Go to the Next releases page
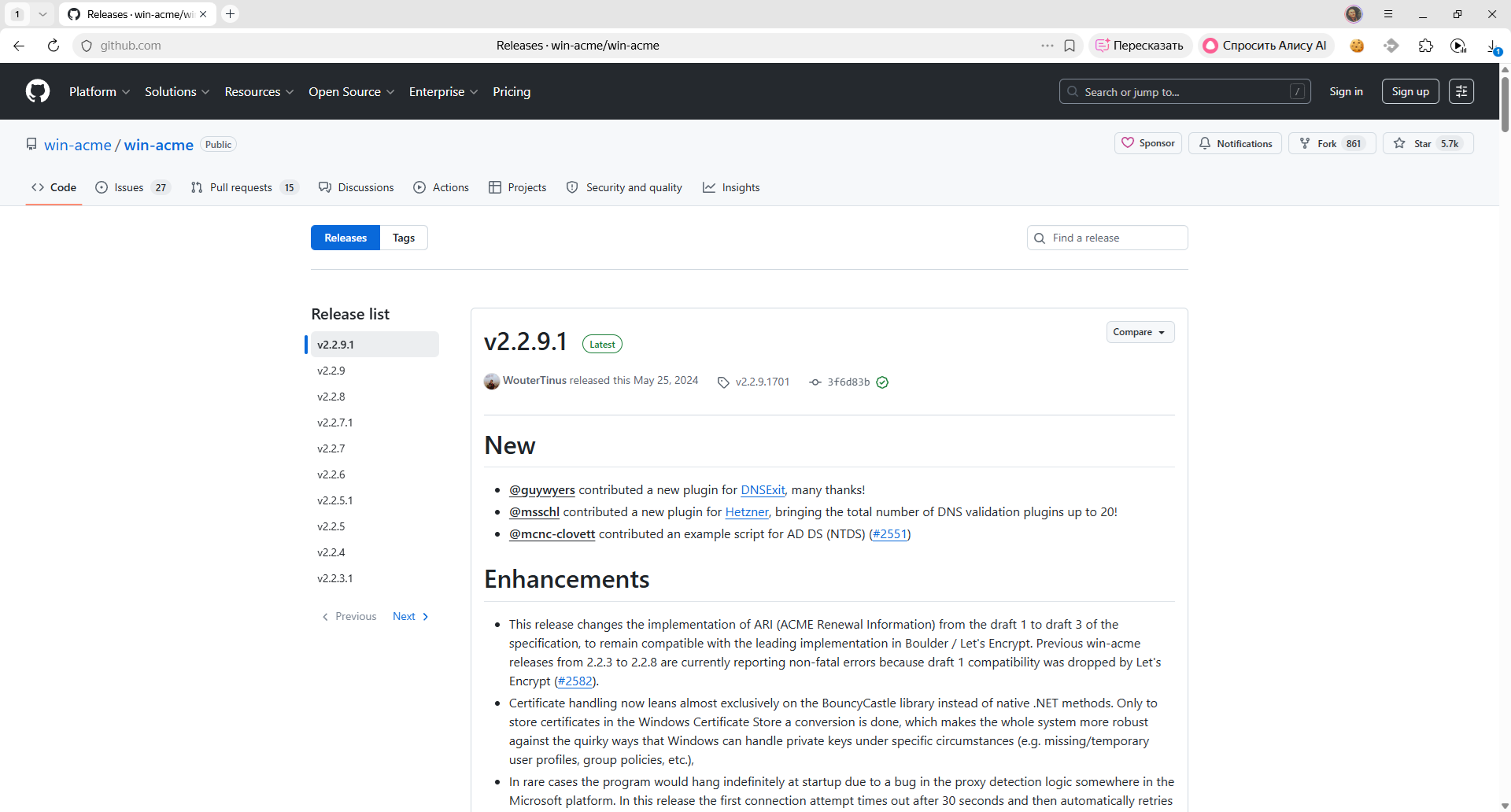Screen dimensions: 1511x812 coord(410,616)
